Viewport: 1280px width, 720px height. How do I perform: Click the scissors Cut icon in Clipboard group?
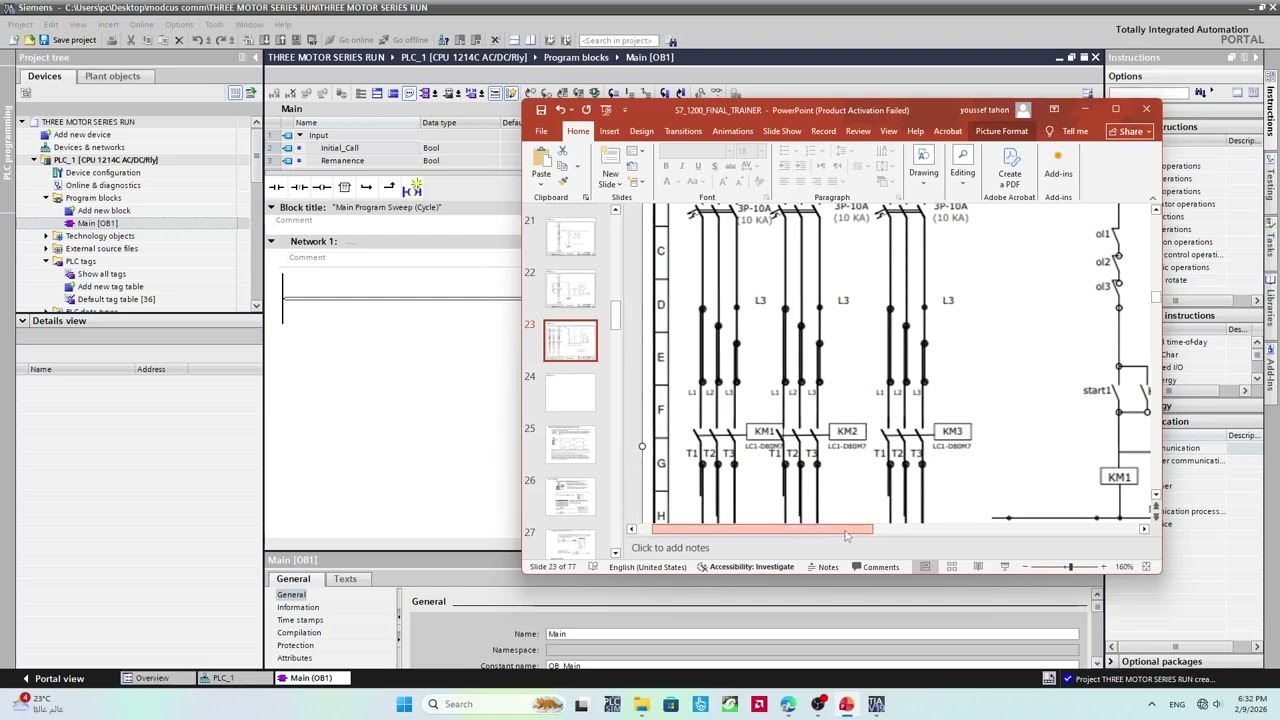click(563, 151)
